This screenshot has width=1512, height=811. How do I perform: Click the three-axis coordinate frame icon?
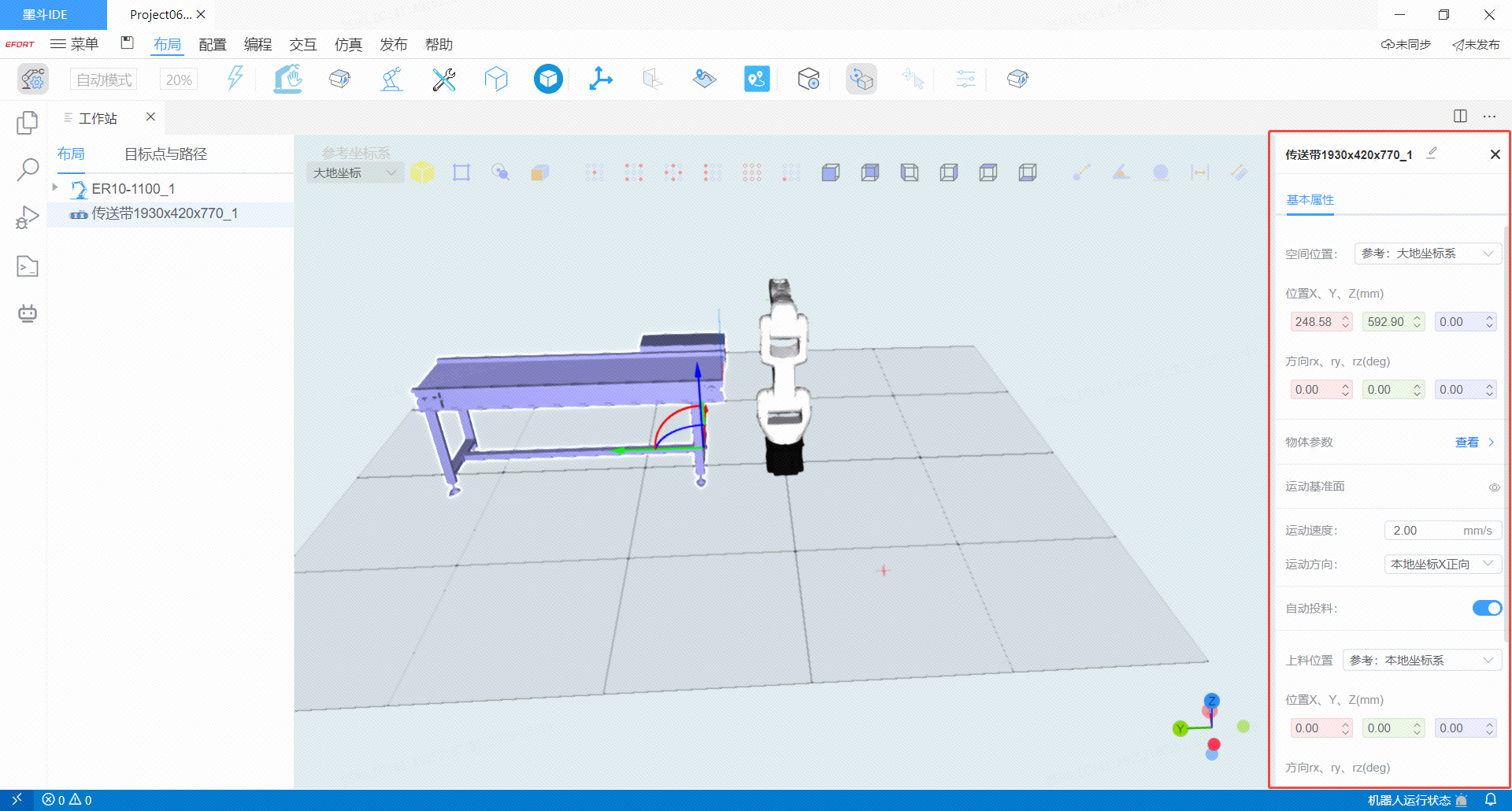[x=601, y=79]
